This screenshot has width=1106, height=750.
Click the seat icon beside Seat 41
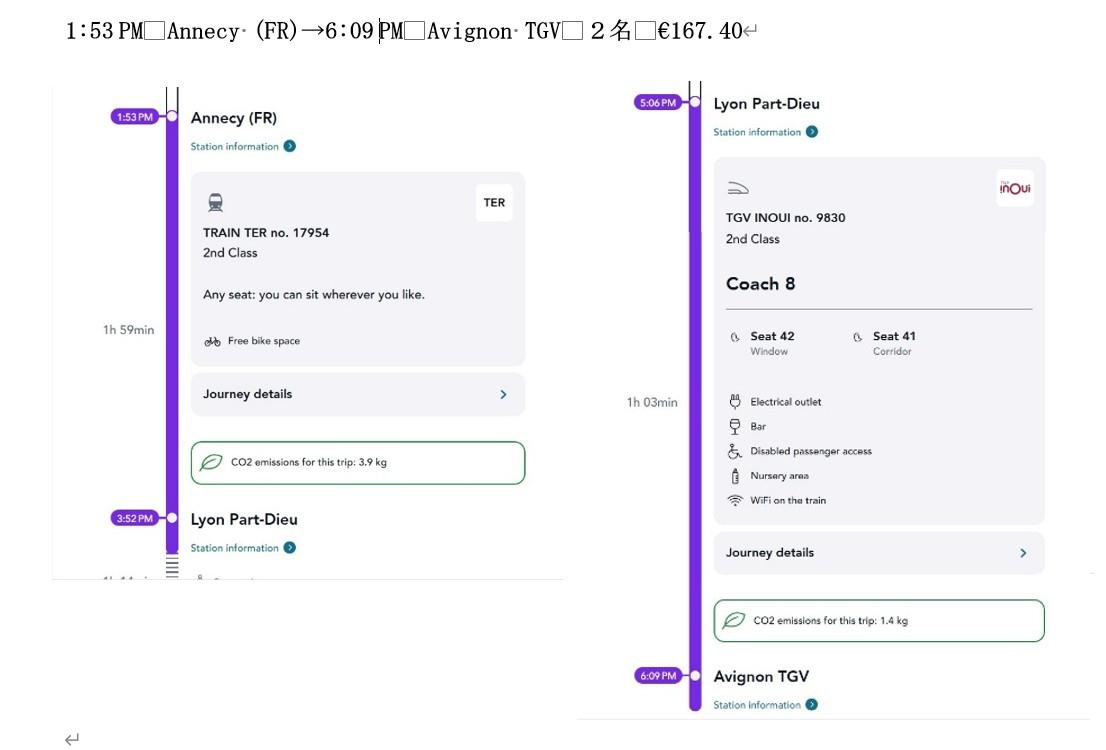coord(857,337)
